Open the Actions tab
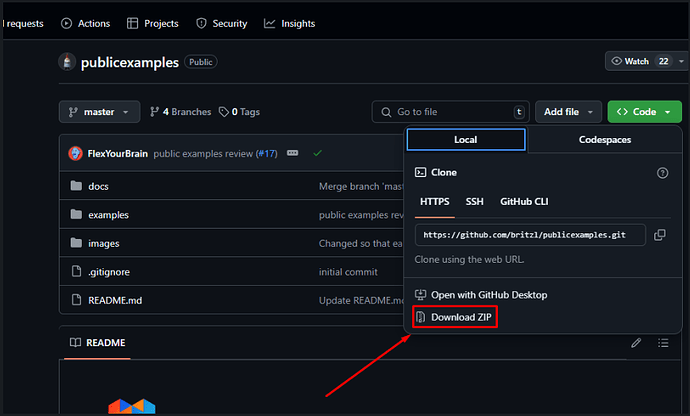The width and height of the screenshot is (690, 416). click(x=85, y=23)
